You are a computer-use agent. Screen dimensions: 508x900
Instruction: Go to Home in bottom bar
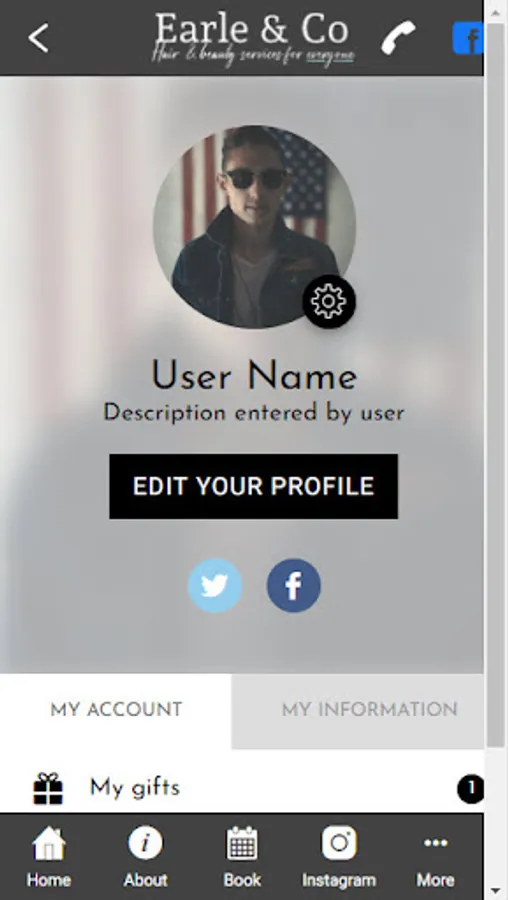coord(49,856)
